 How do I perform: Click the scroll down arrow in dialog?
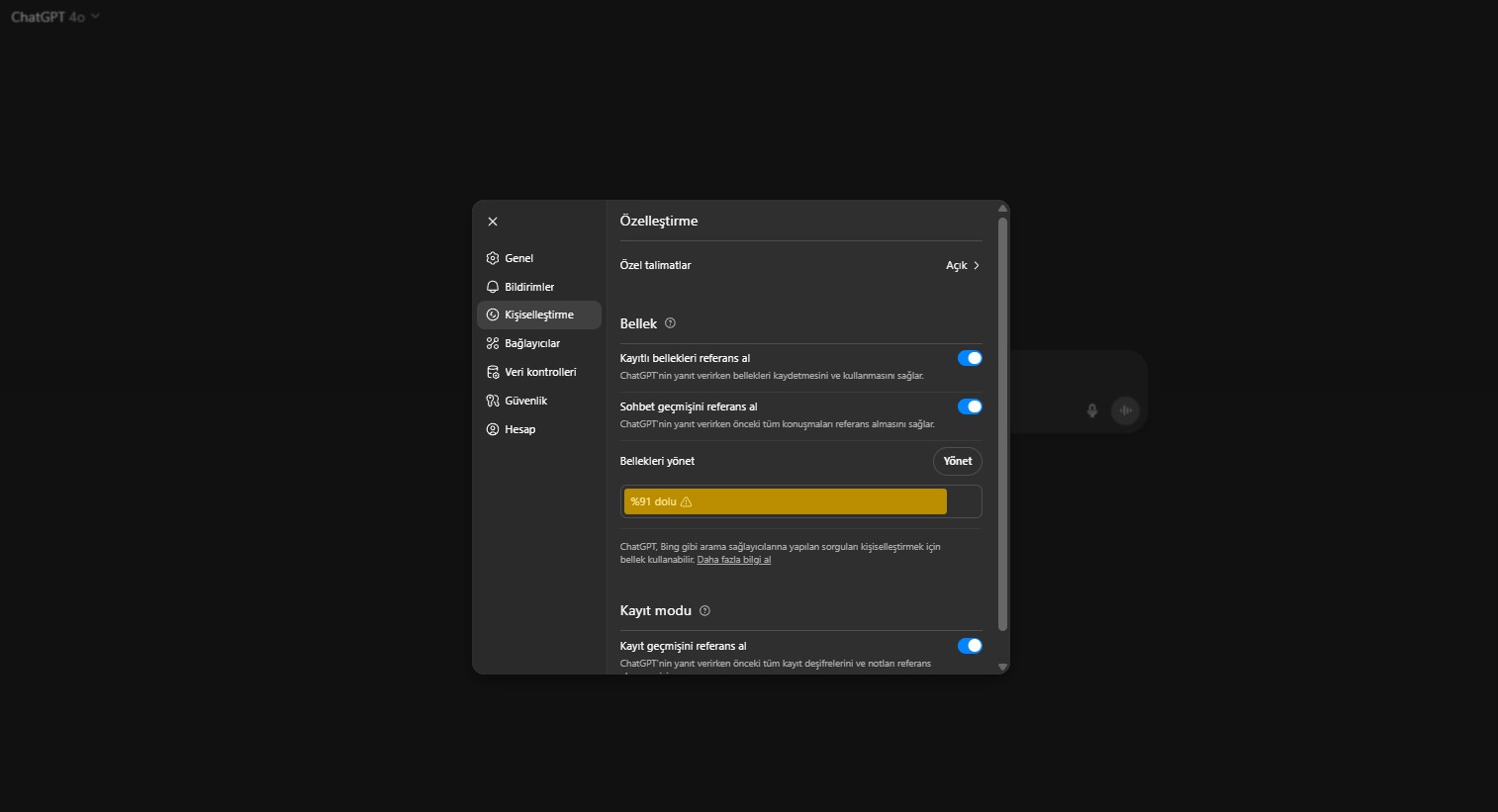coord(1002,668)
